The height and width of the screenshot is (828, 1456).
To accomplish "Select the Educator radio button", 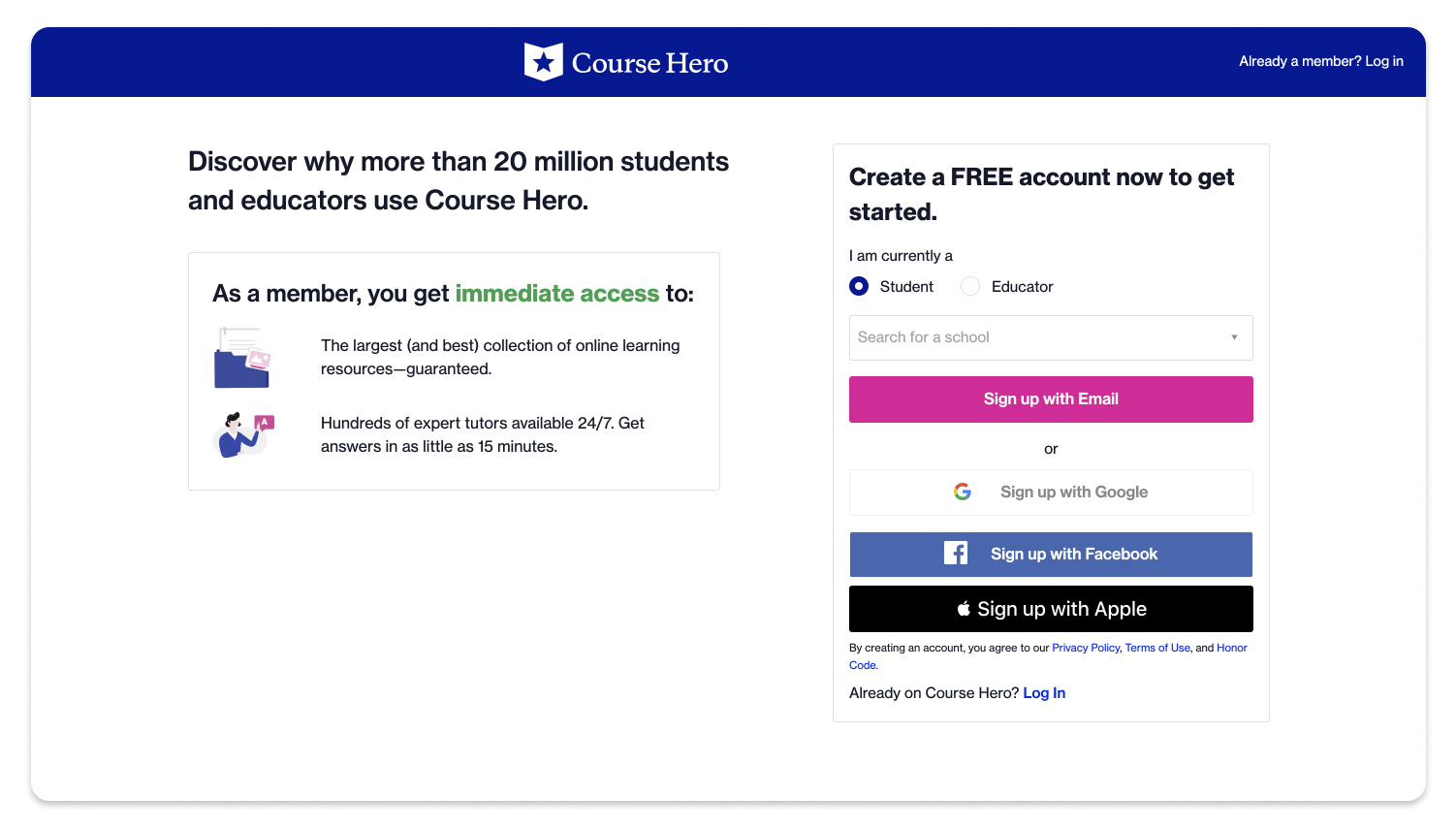I will pyautogui.click(x=970, y=287).
